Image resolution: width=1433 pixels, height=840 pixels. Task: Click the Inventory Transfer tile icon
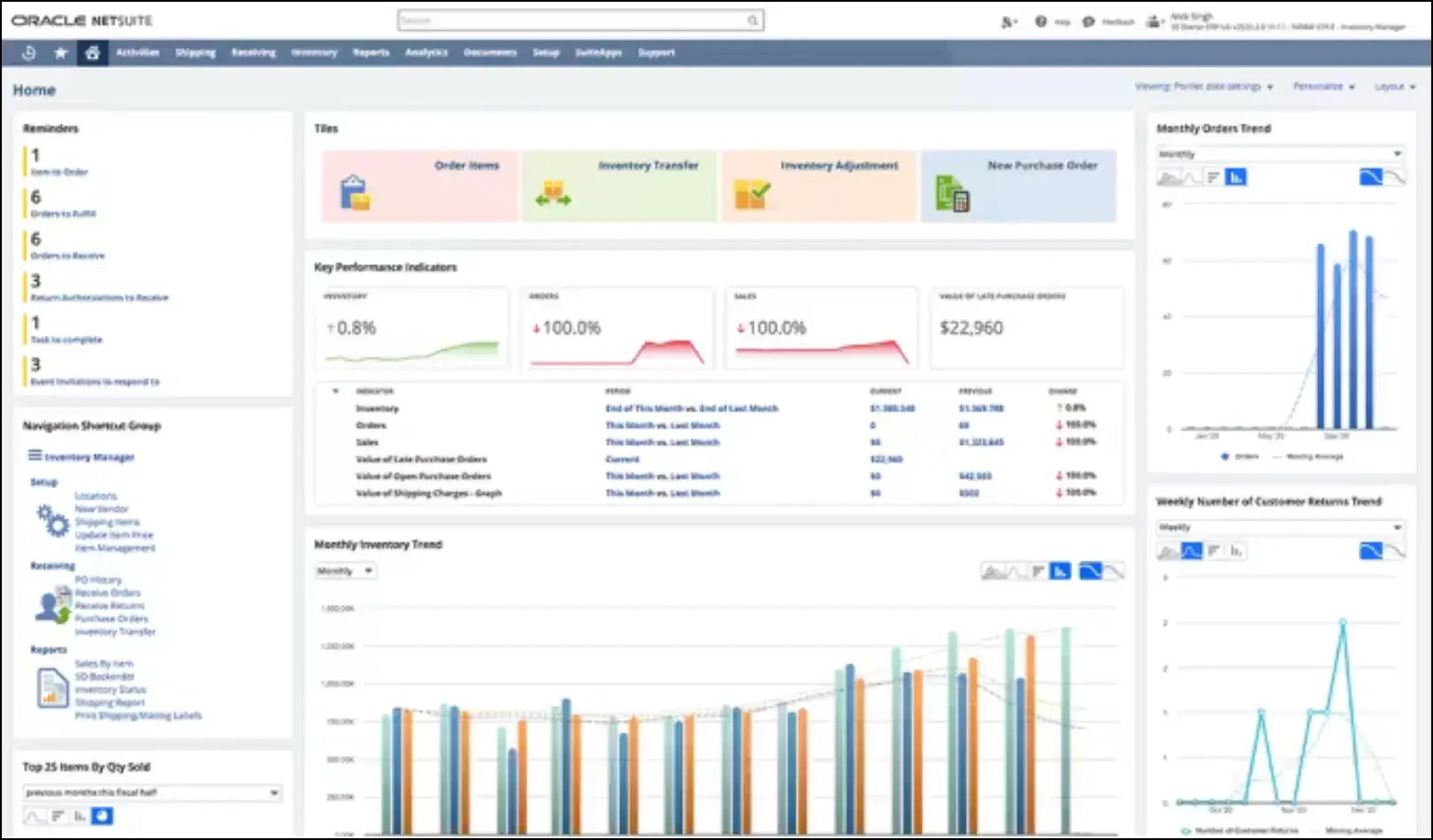[553, 193]
